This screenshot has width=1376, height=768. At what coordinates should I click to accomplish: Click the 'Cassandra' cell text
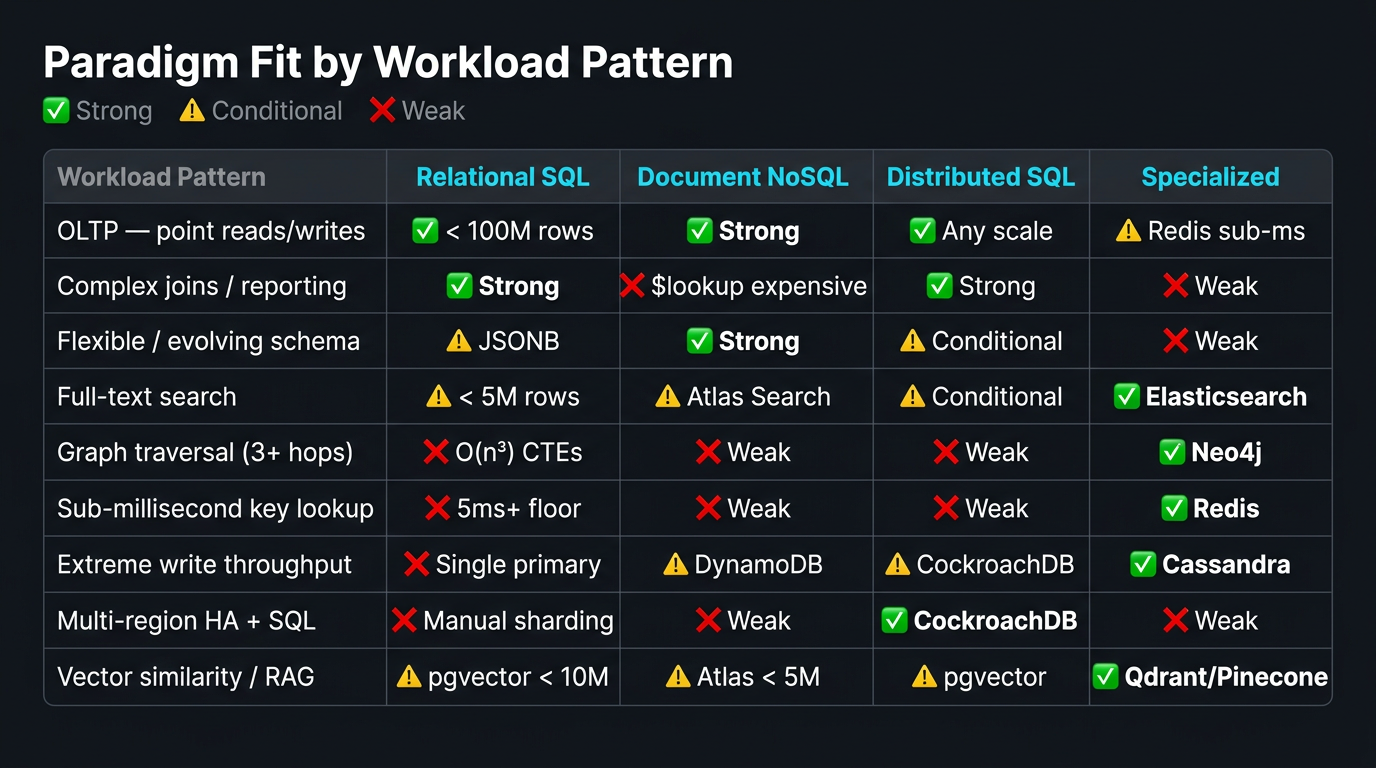pos(1226,564)
